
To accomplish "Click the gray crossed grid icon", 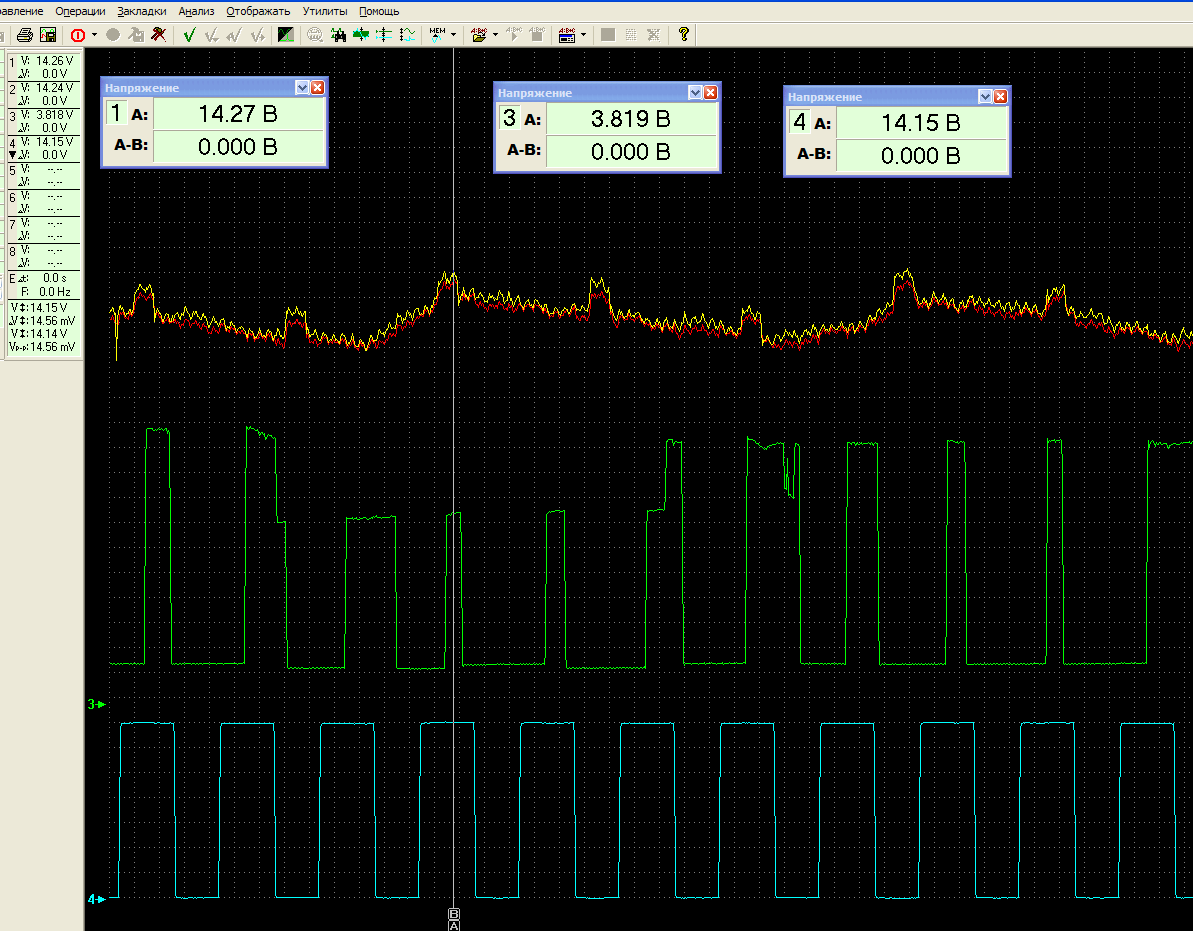I will 654,35.
